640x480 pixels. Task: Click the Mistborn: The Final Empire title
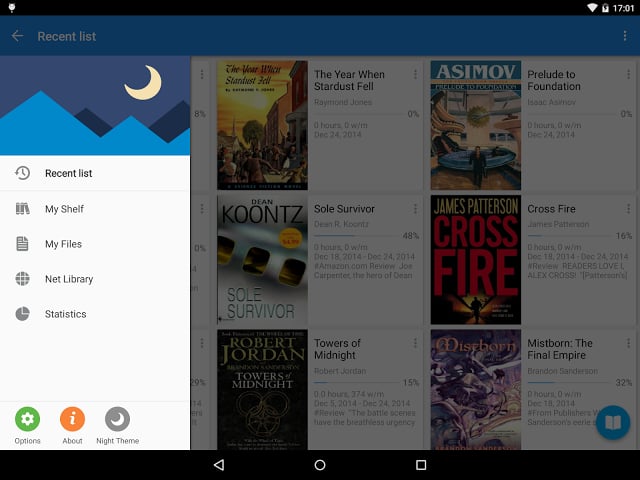point(560,349)
